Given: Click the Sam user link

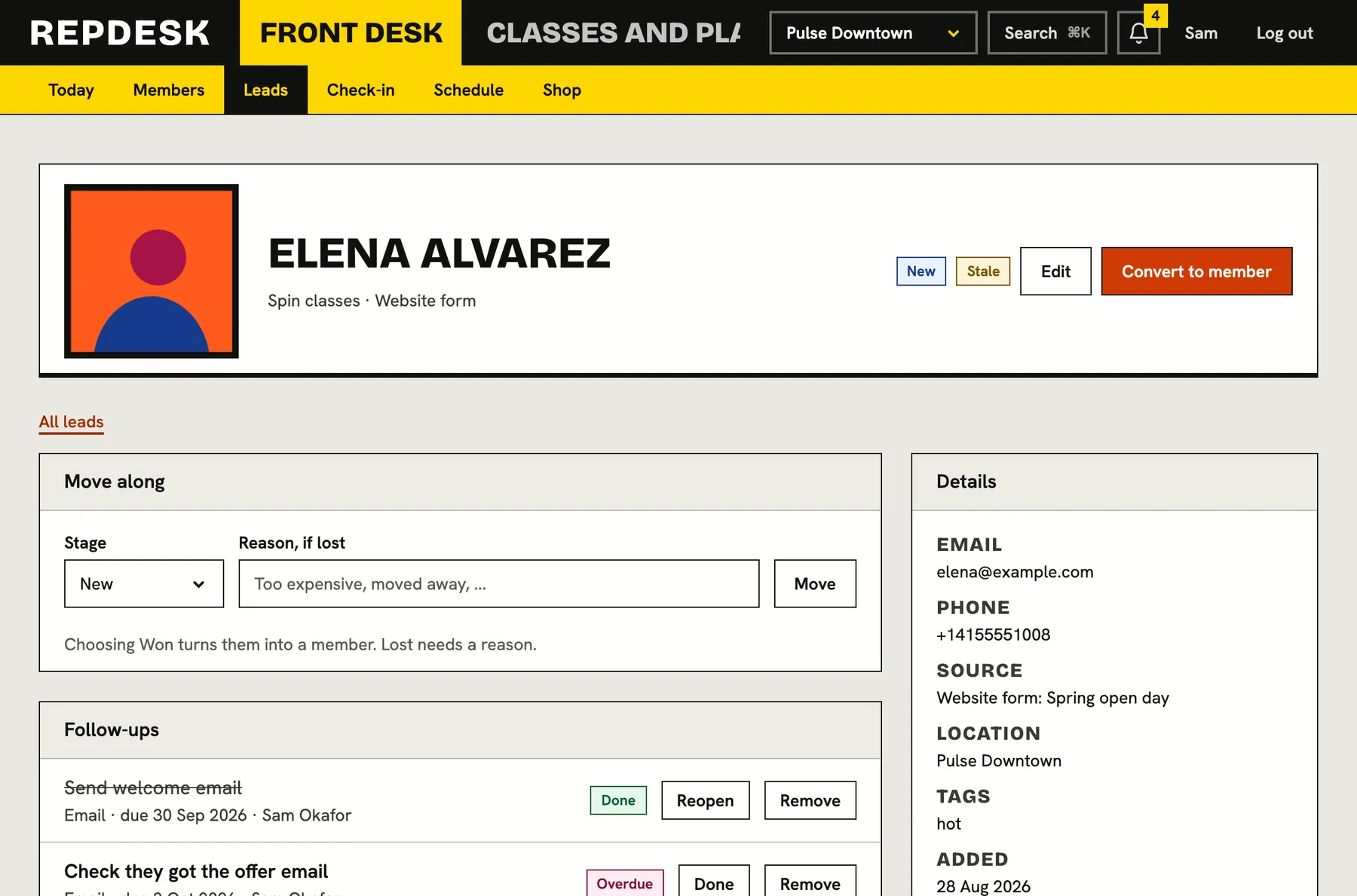Looking at the screenshot, I should tap(1201, 33).
